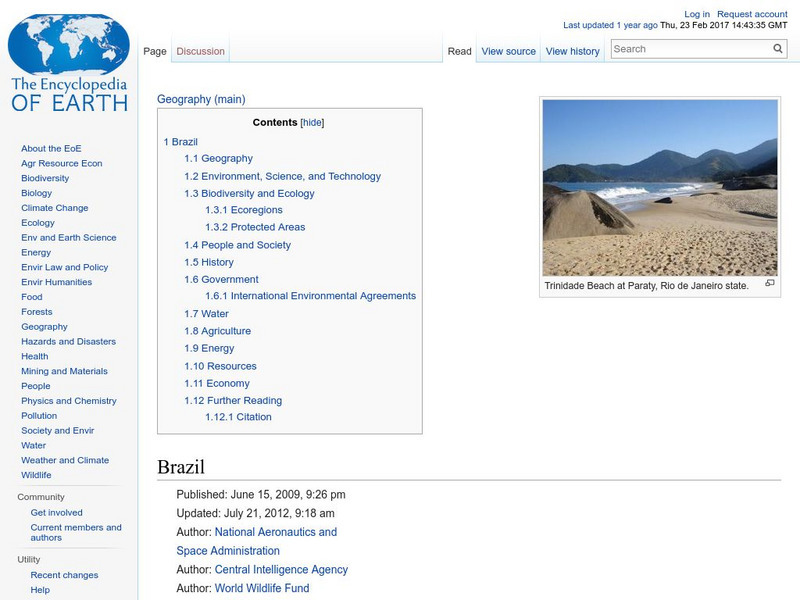Open About the EoE sidebar link

coord(51,148)
